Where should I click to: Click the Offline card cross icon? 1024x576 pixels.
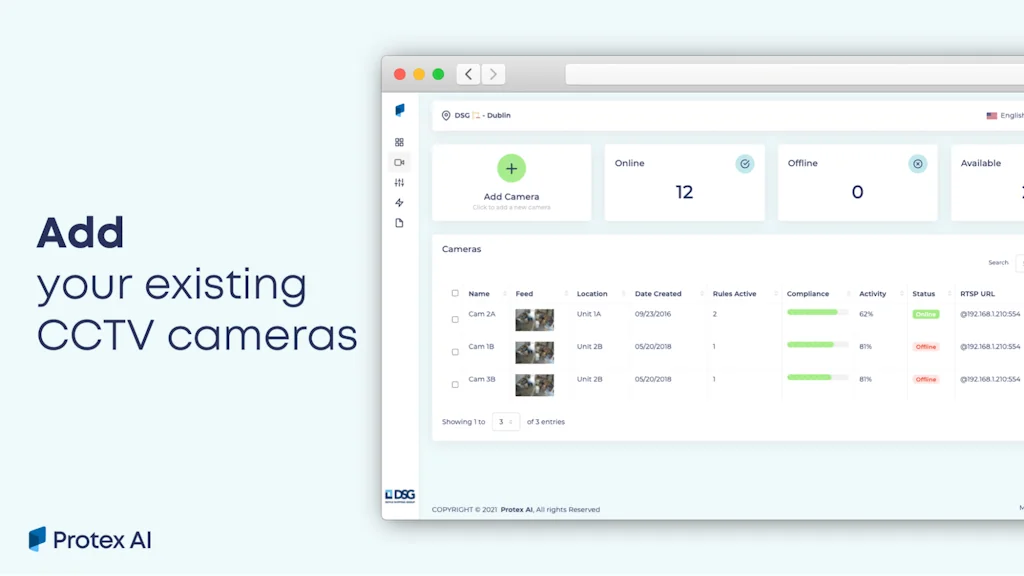click(x=918, y=164)
